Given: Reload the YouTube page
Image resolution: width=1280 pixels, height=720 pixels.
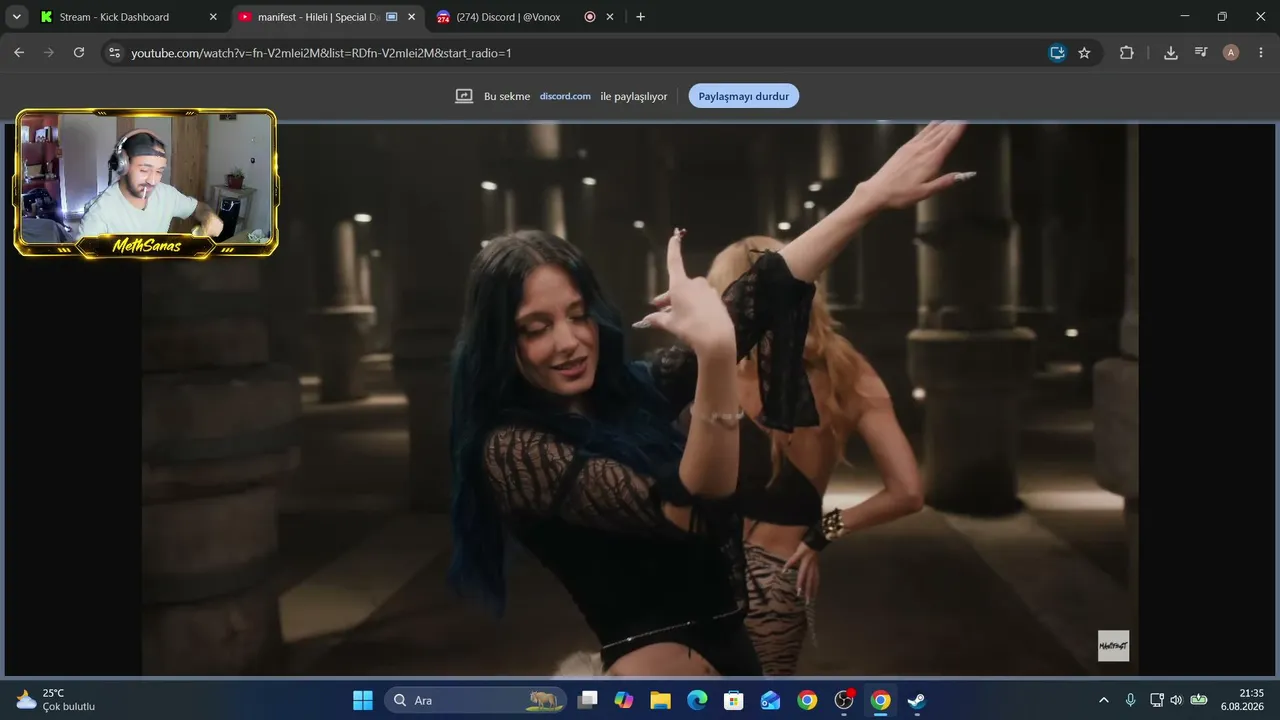Looking at the screenshot, I should click(x=79, y=53).
